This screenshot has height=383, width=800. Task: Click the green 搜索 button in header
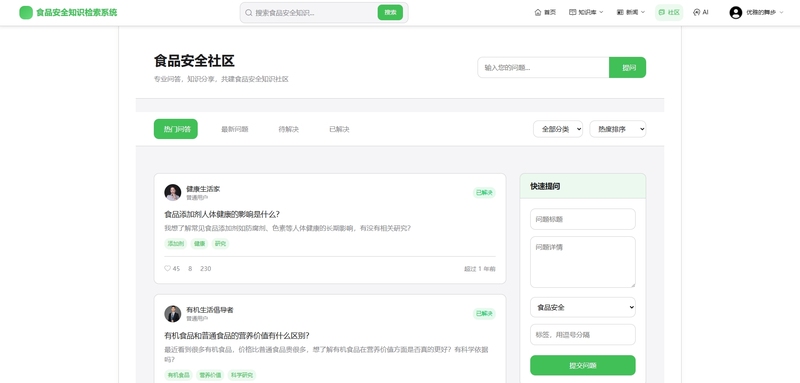[x=390, y=13]
